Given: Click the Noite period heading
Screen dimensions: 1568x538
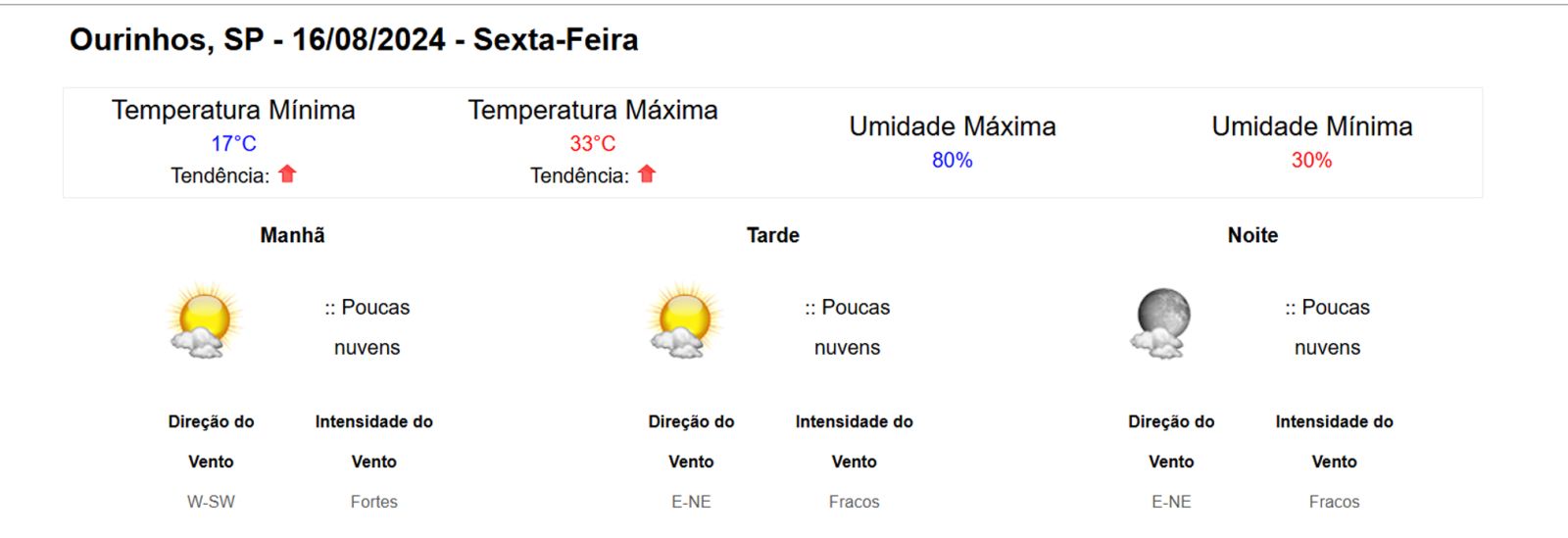Looking at the screenshot, I should [x=1252, y=235].
